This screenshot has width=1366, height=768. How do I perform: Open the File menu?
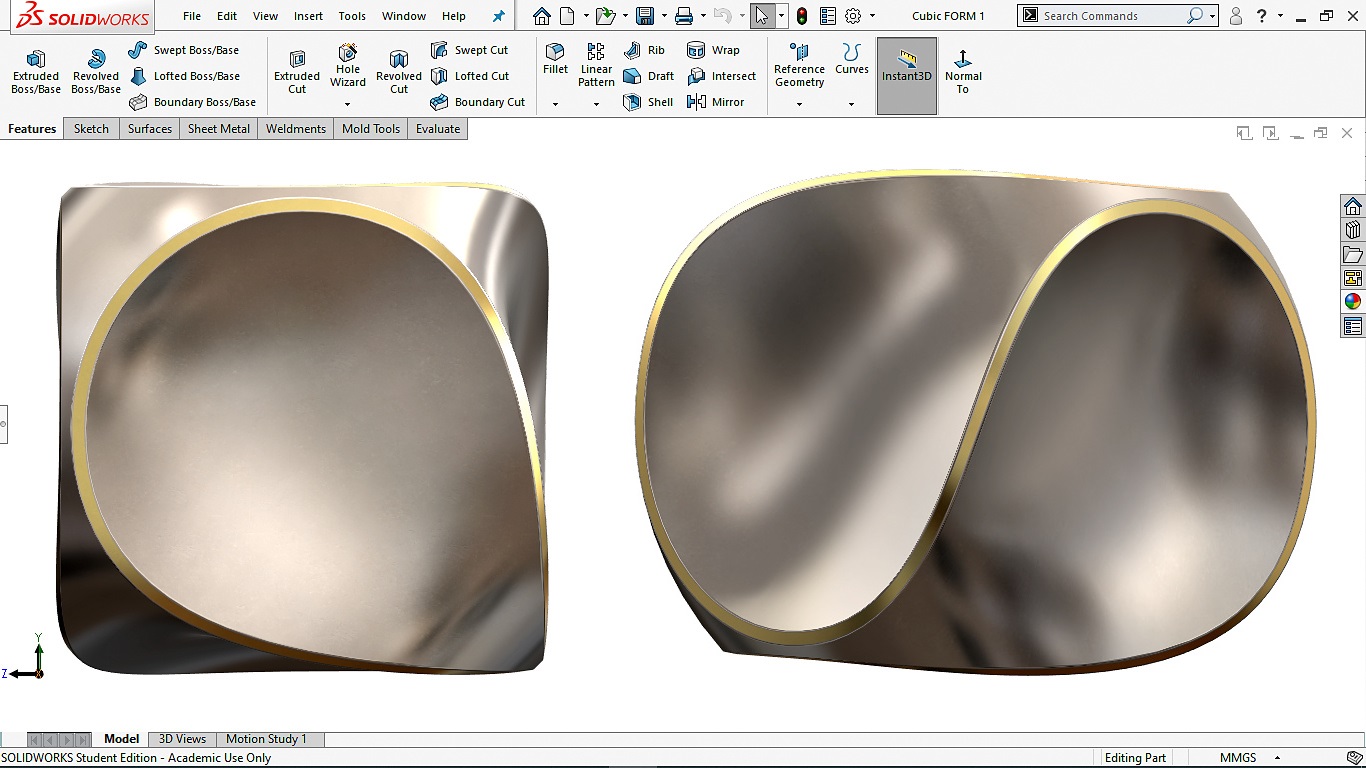tap(192, 16)
